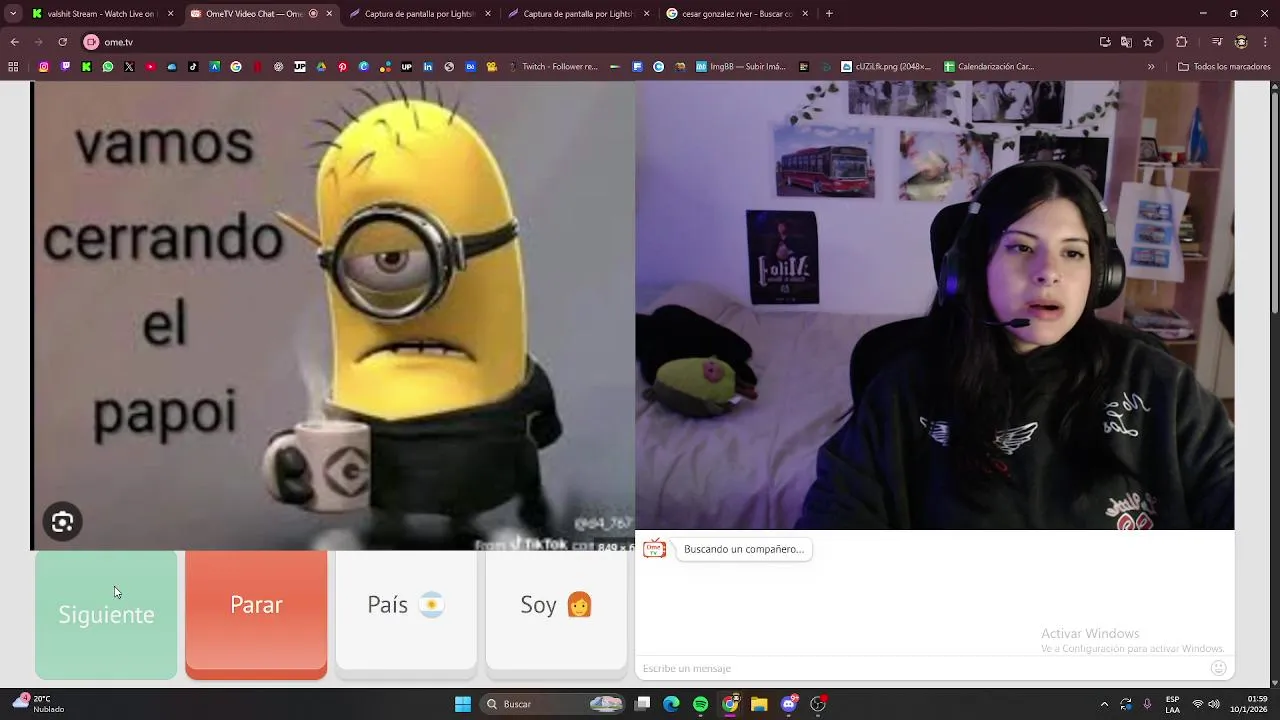Open the TikTok bookmark icon
This screenshot has width=1280, height=720.
point(193,67)
